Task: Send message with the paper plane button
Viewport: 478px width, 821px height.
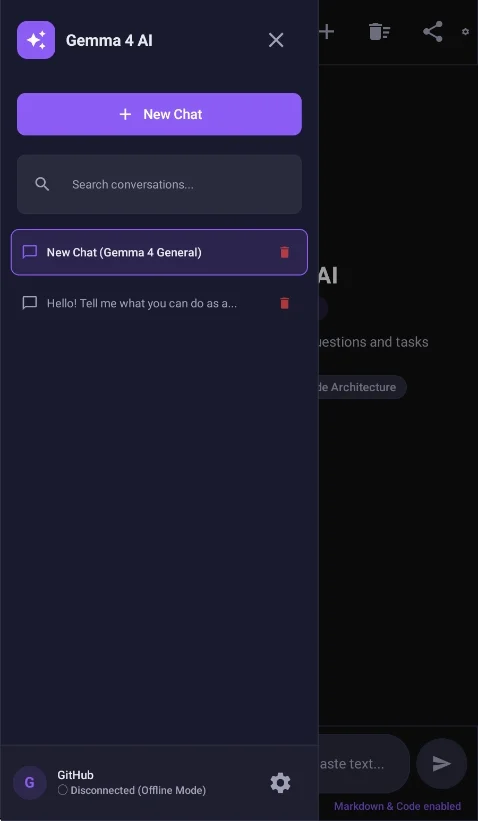Action: tap(441, 763)
